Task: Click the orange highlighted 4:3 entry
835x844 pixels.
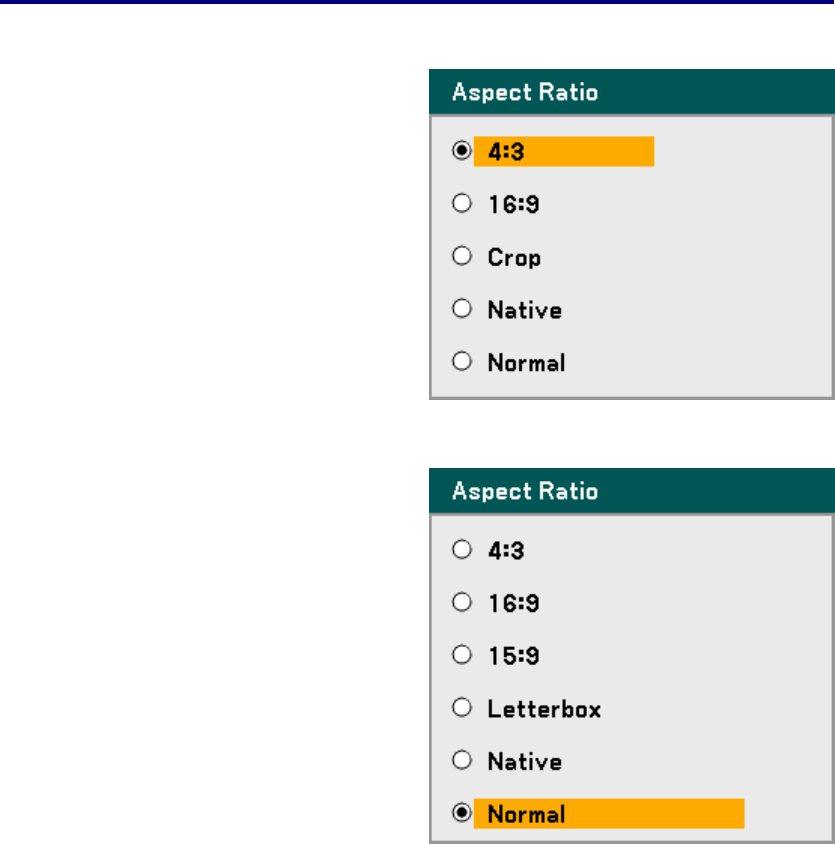Action: (563, 151)
